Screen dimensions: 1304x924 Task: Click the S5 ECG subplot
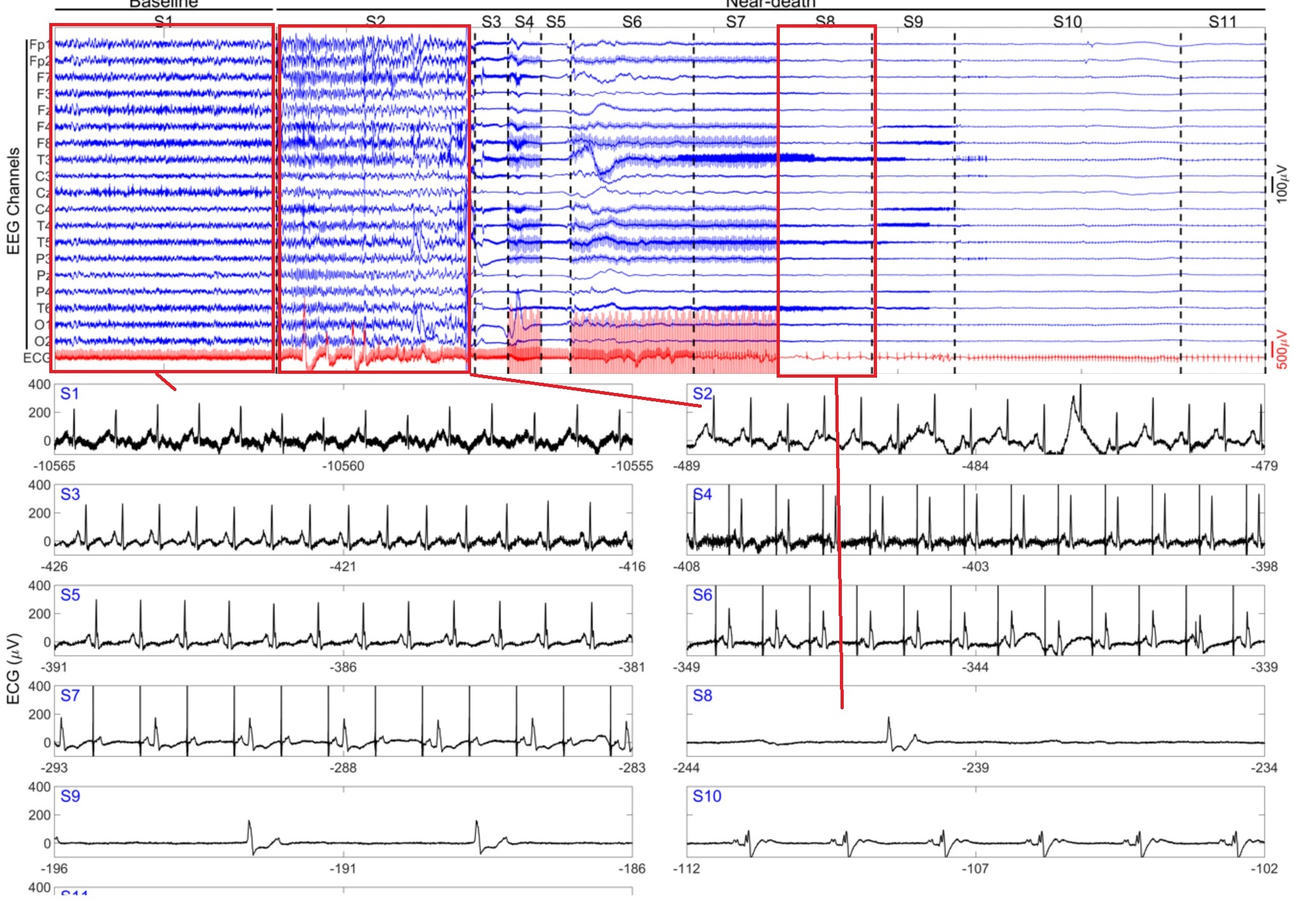343,620
